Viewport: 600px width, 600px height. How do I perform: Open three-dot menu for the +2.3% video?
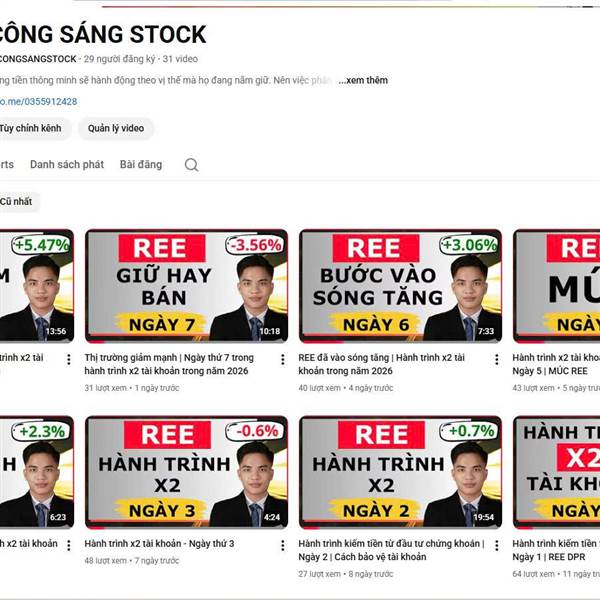click(x=68, y=545)
